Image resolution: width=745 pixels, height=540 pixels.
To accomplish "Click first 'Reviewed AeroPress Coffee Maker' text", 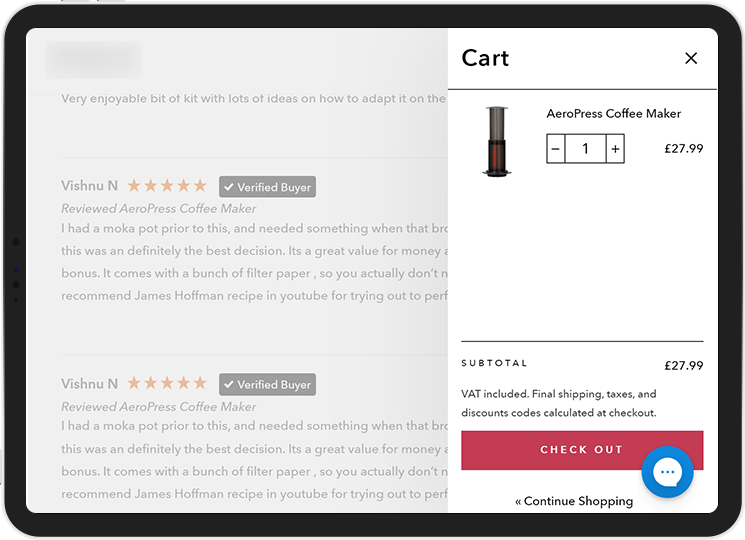I will point(159,208).
